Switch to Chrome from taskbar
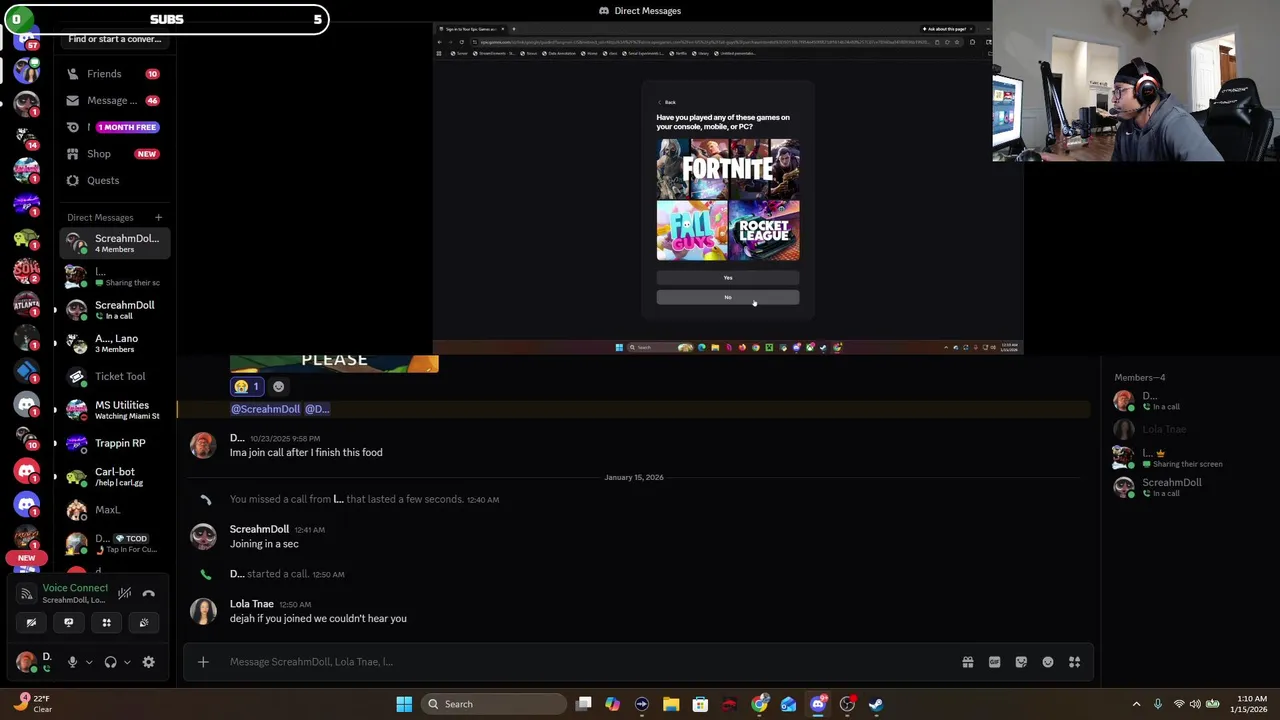This screenshot has width=1280, height=720. [760, 704]
